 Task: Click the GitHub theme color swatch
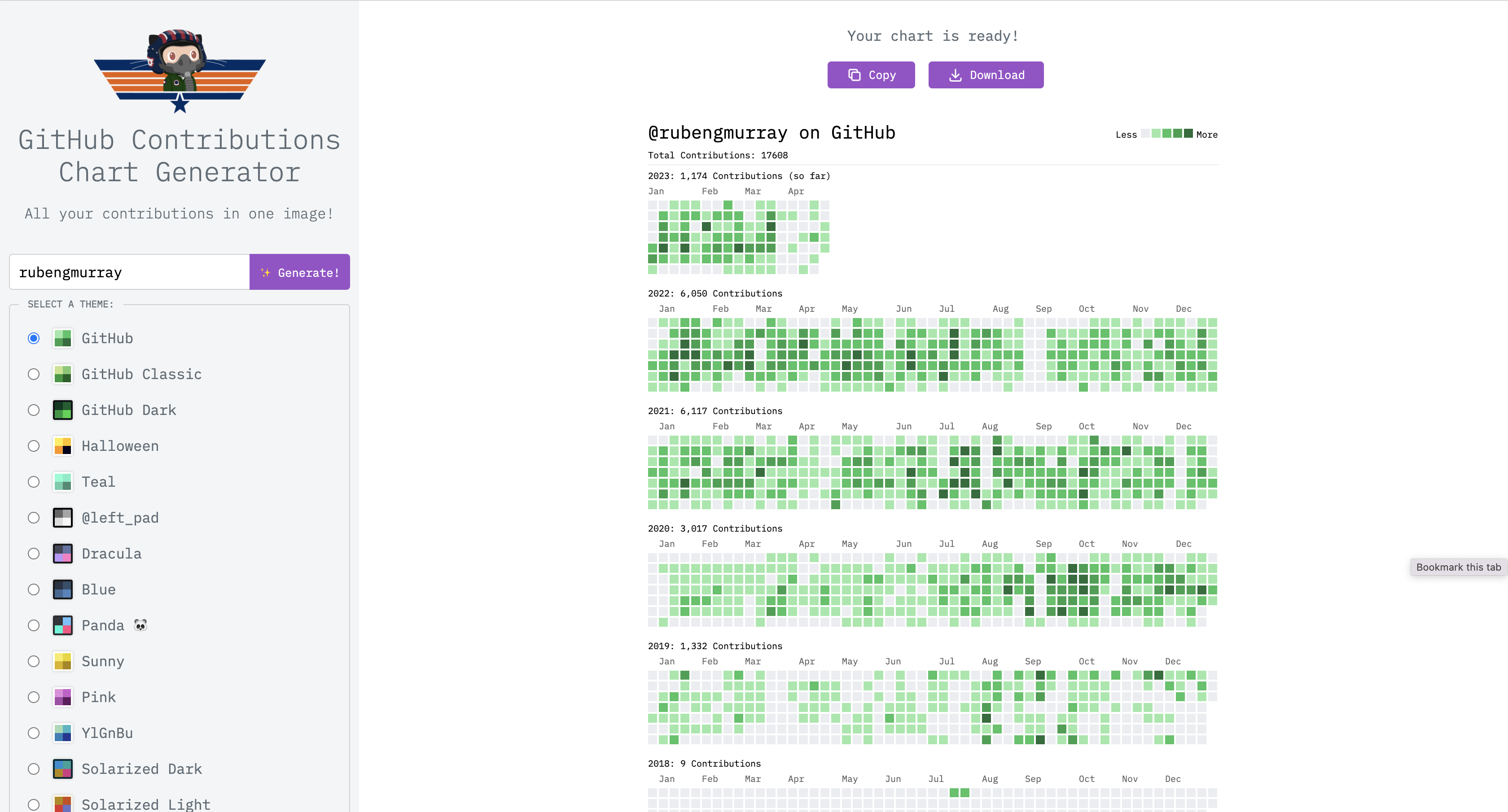(x=63, y=338)
